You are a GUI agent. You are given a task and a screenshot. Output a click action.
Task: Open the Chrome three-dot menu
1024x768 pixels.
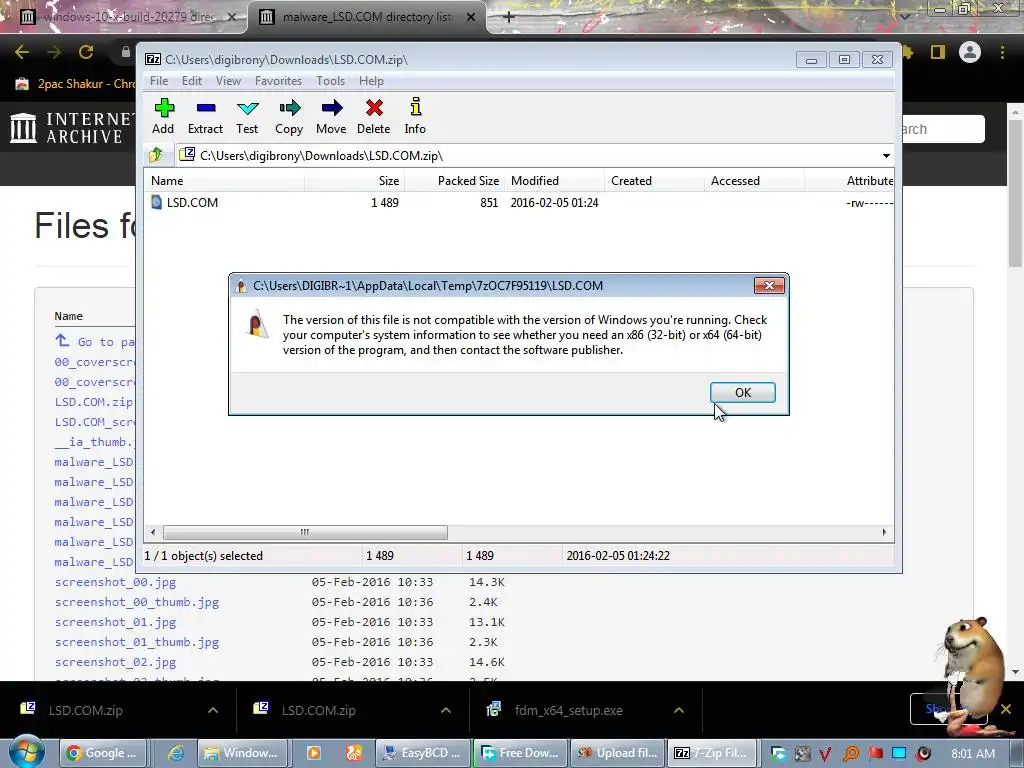coord(1002,52)
